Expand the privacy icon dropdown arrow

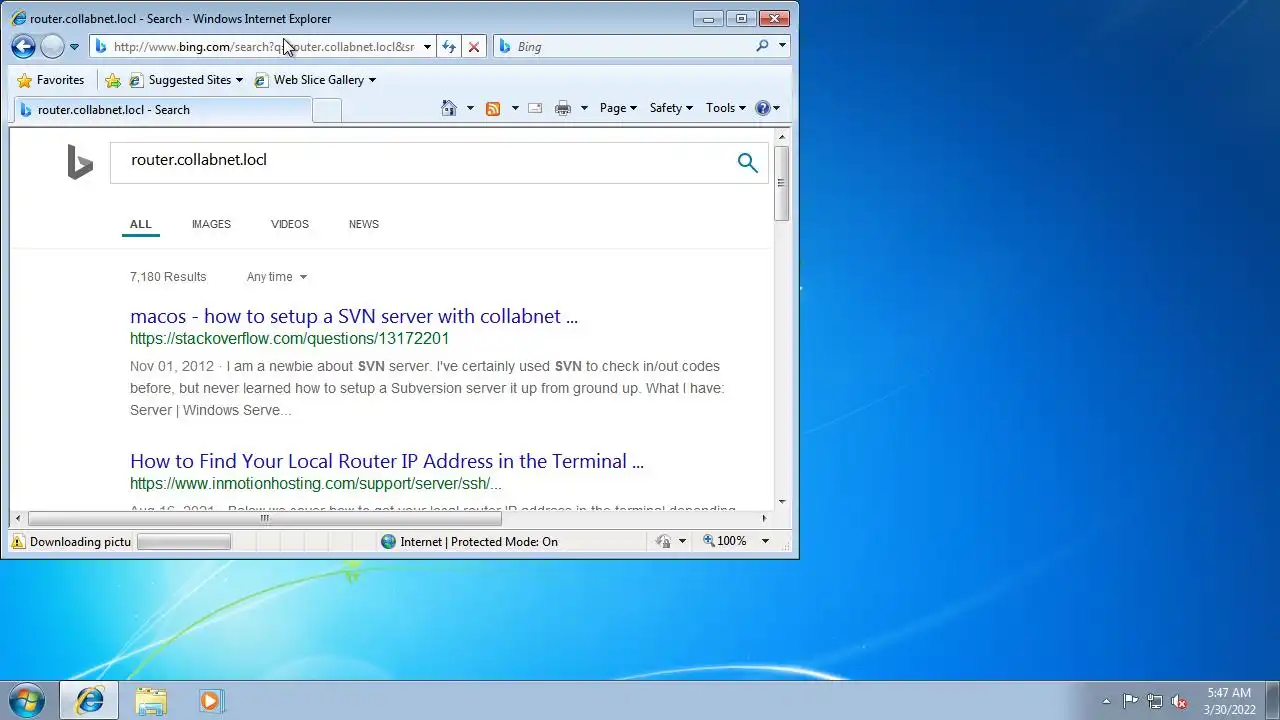coord(683,541)
